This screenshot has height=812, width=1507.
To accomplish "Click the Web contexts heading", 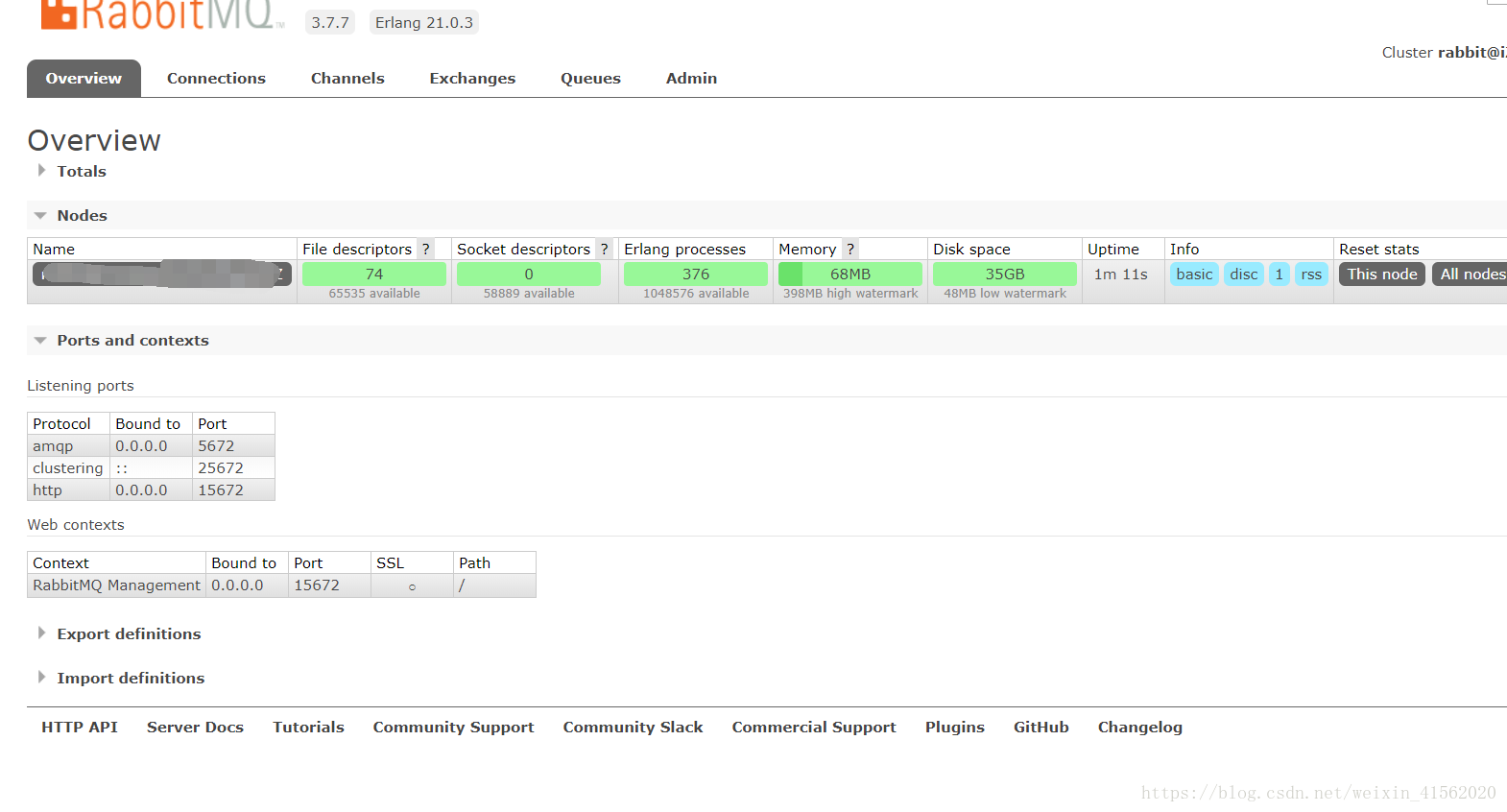I will (x=76, y=524).
